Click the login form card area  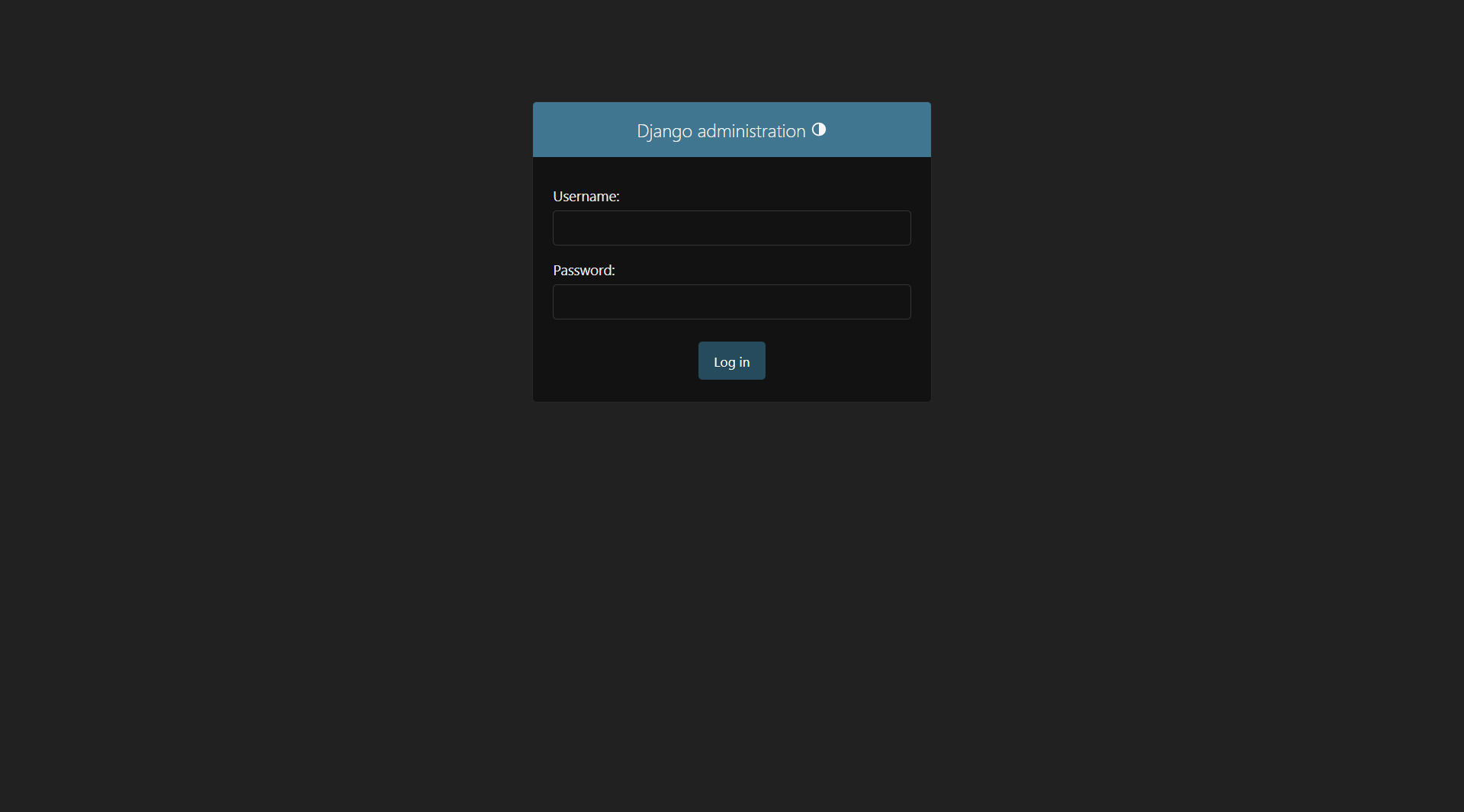(x=730, y=335)
